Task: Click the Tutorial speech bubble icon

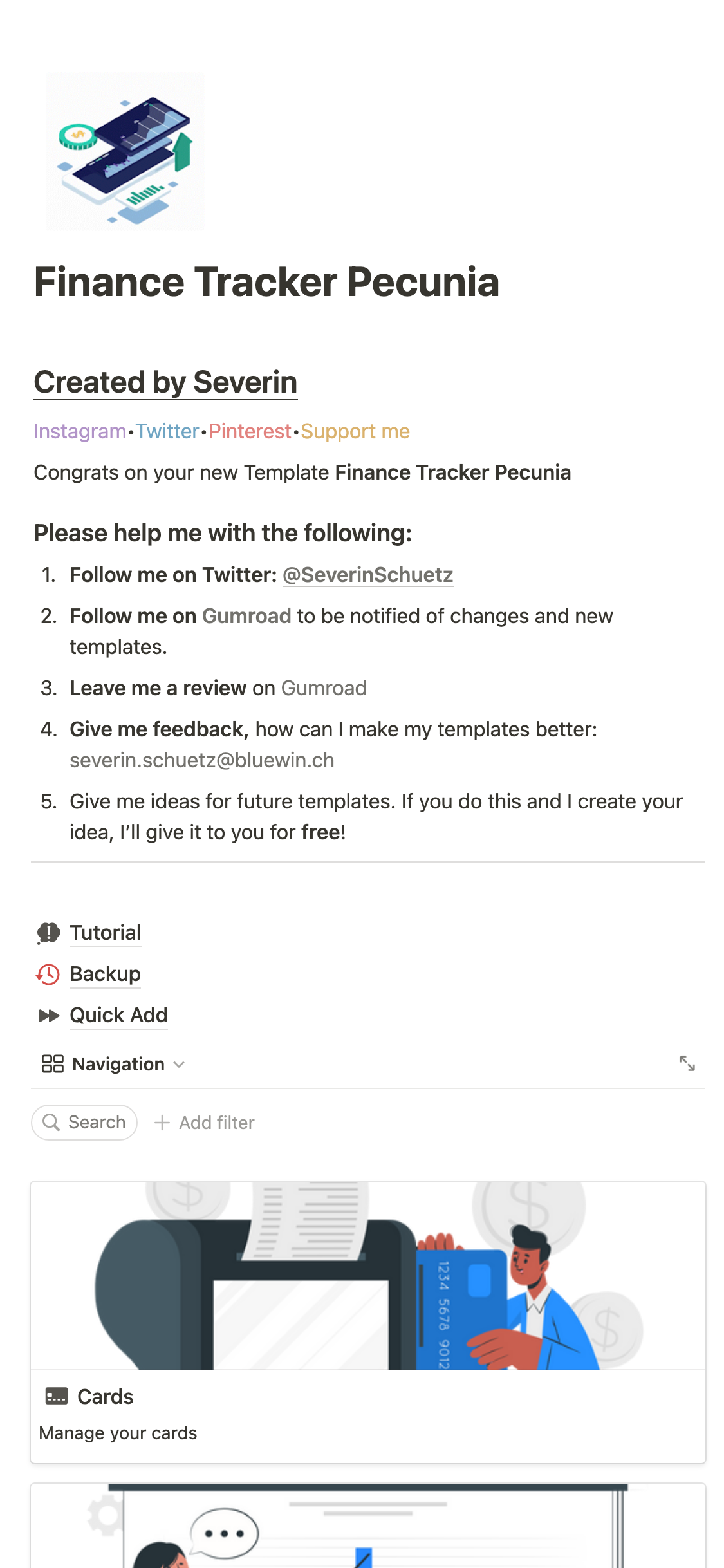Action: [x=48, y=933]
